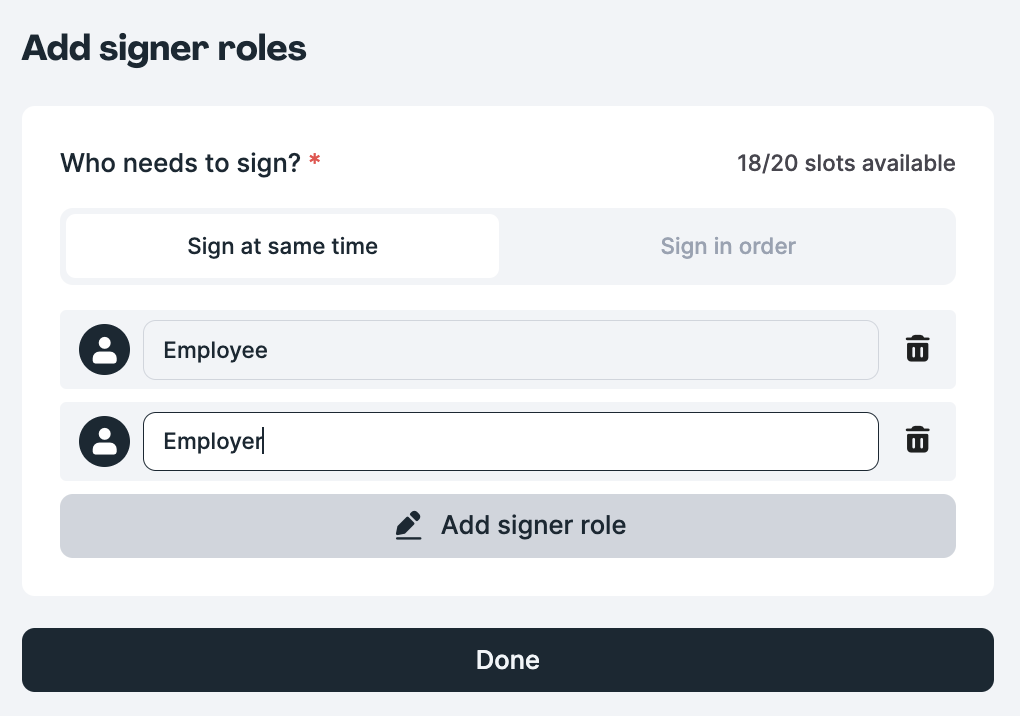
Task: Click the word "Employee" in the first field
Action: pos(215,351)
